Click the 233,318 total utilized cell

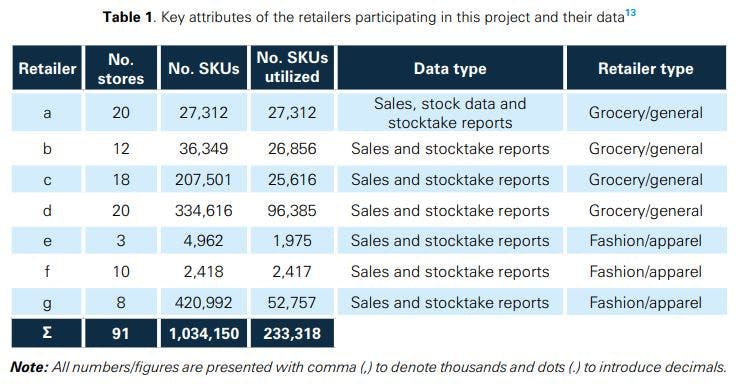[x=292, y=333]
